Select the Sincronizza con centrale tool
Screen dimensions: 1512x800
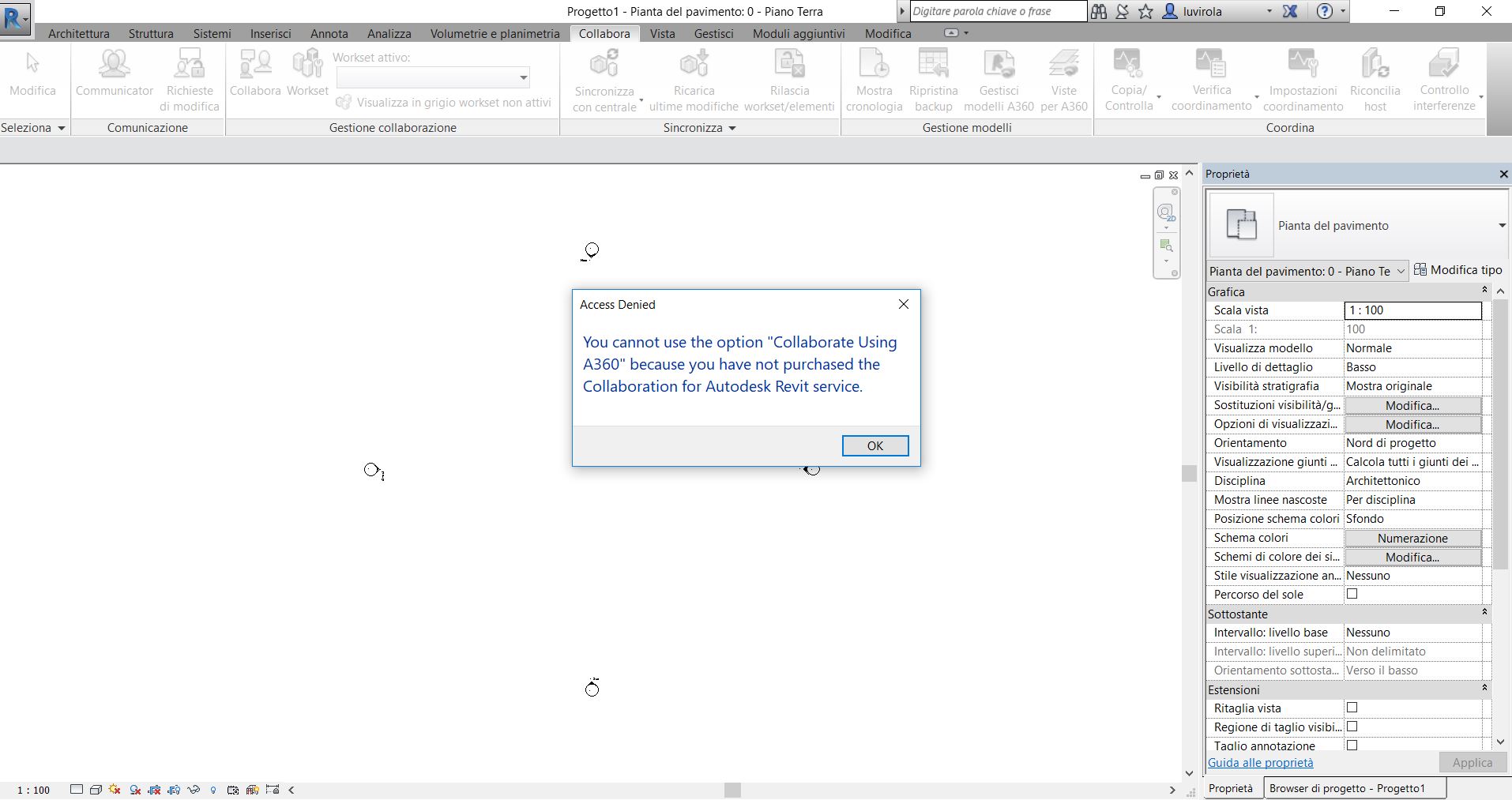pyautogui.click(x=604, y=79)
